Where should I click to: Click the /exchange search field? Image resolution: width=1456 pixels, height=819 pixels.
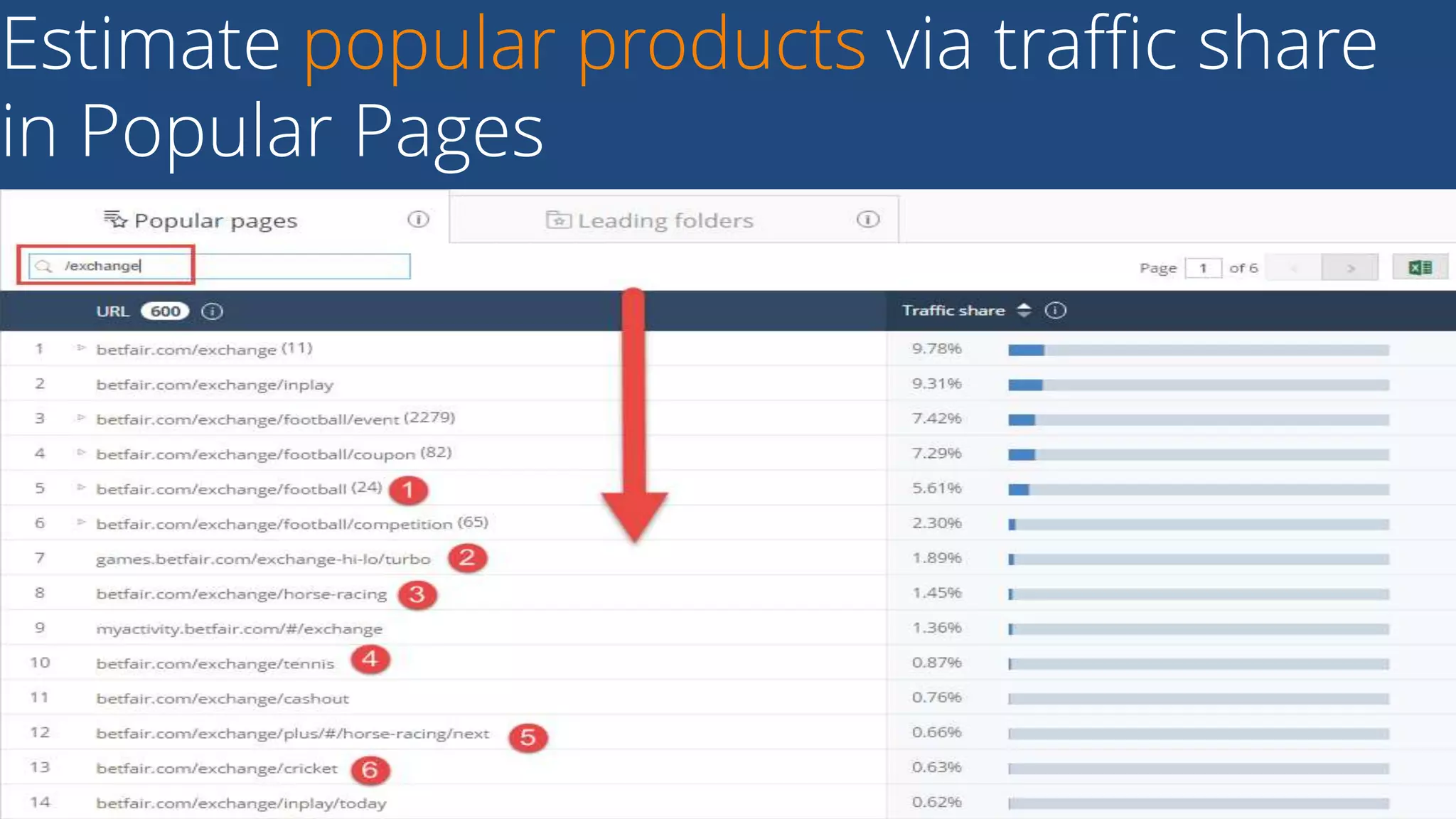click(220, 266)
